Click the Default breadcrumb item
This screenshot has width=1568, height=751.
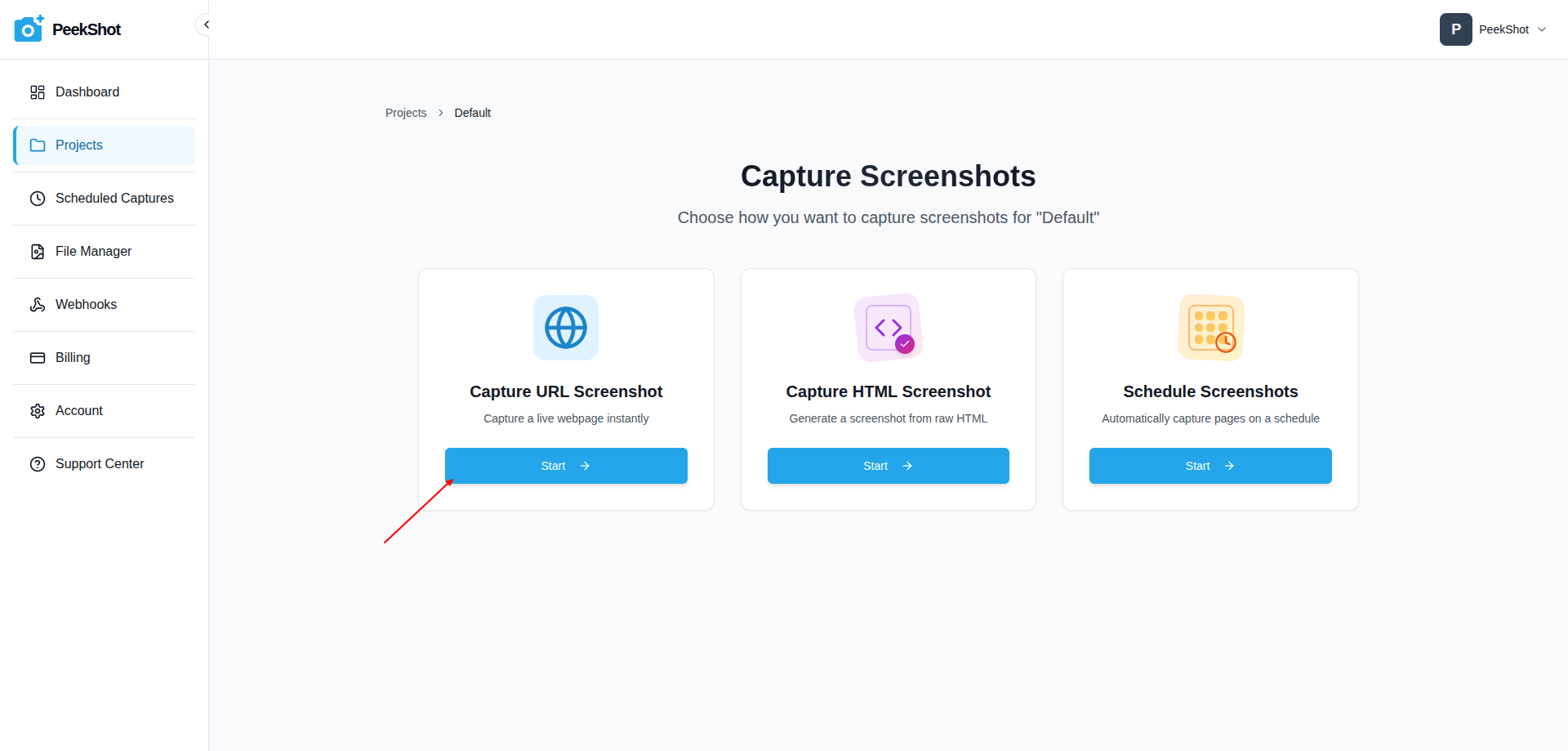[x=472, y=113]
